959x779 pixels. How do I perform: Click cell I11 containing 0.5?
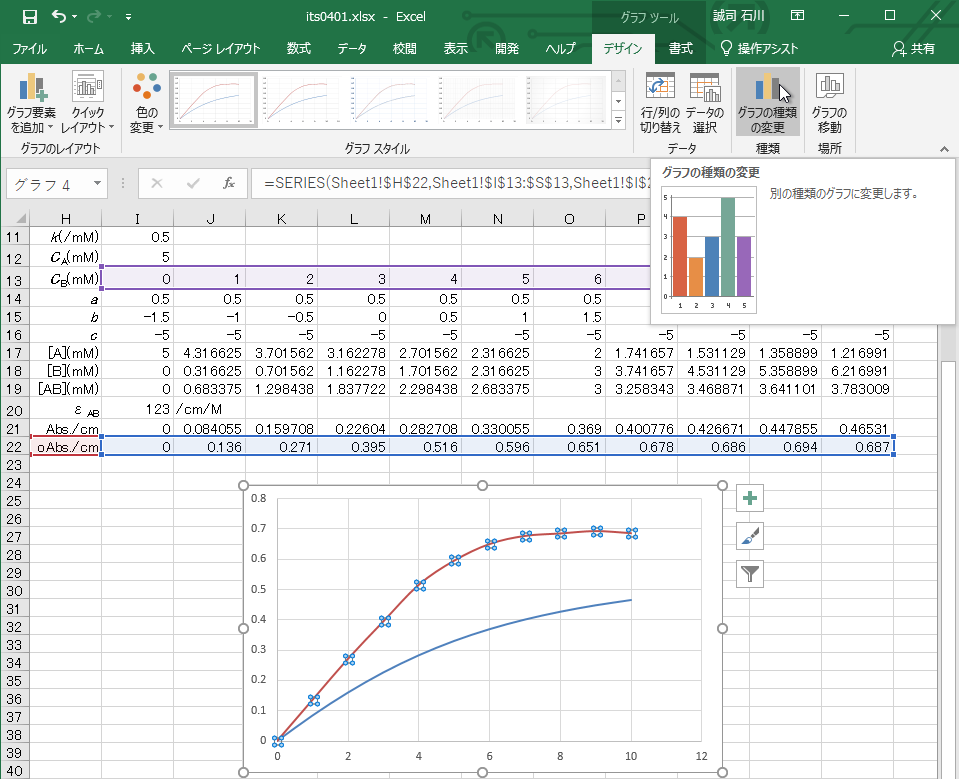(138, 237)
